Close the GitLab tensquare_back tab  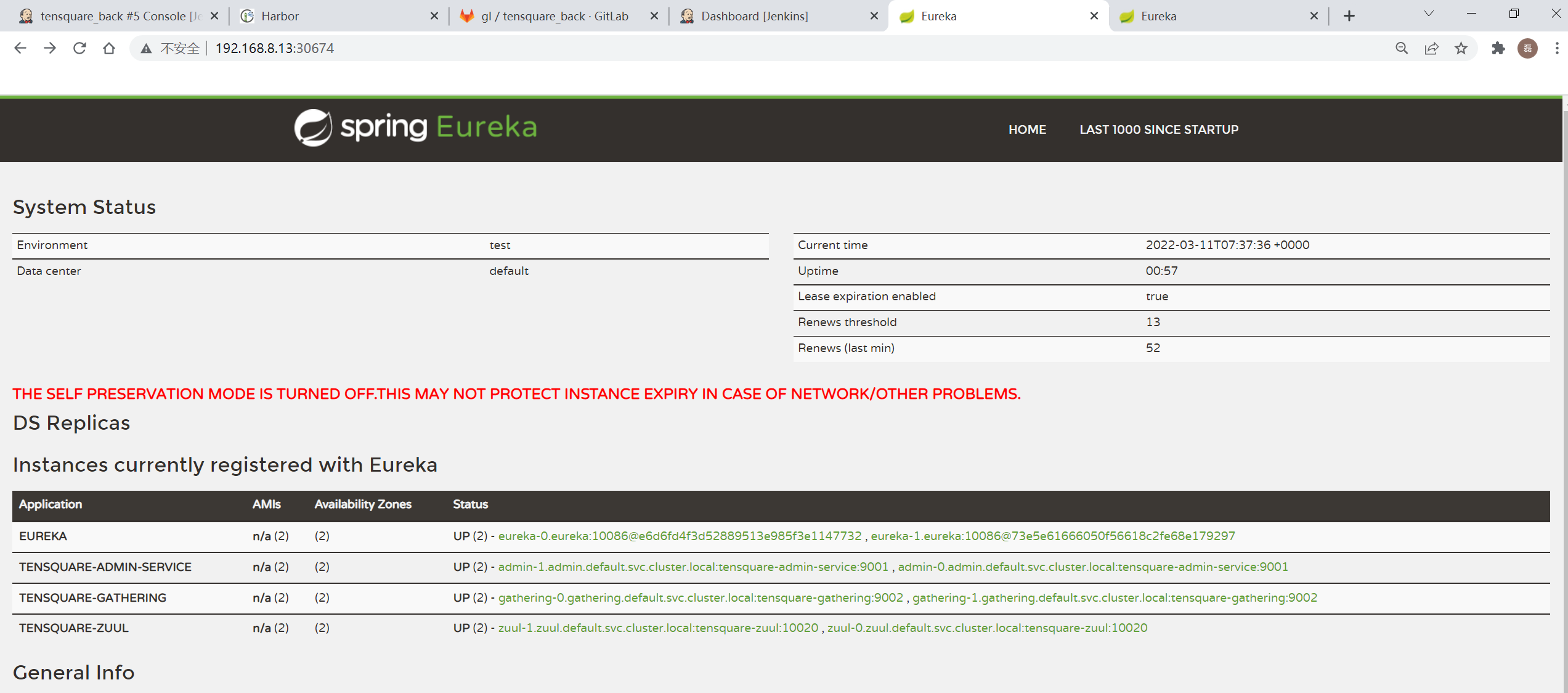[654, 16]
